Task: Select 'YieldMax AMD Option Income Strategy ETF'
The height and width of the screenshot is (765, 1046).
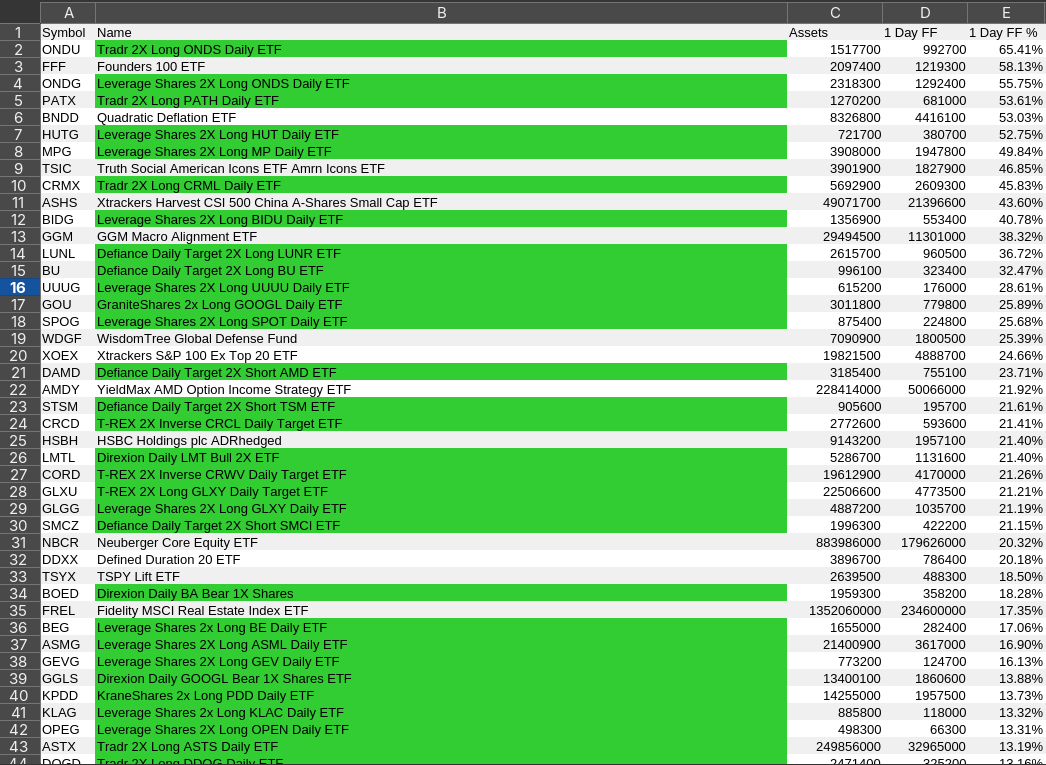Action: 441,390
